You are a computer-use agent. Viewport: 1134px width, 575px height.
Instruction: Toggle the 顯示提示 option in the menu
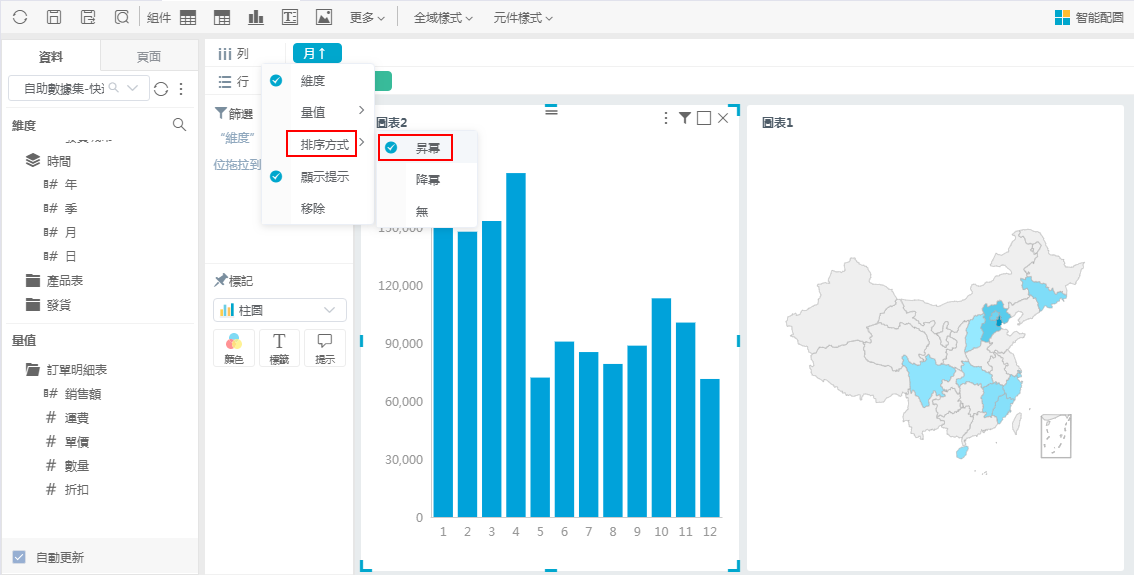click(324, 177)
